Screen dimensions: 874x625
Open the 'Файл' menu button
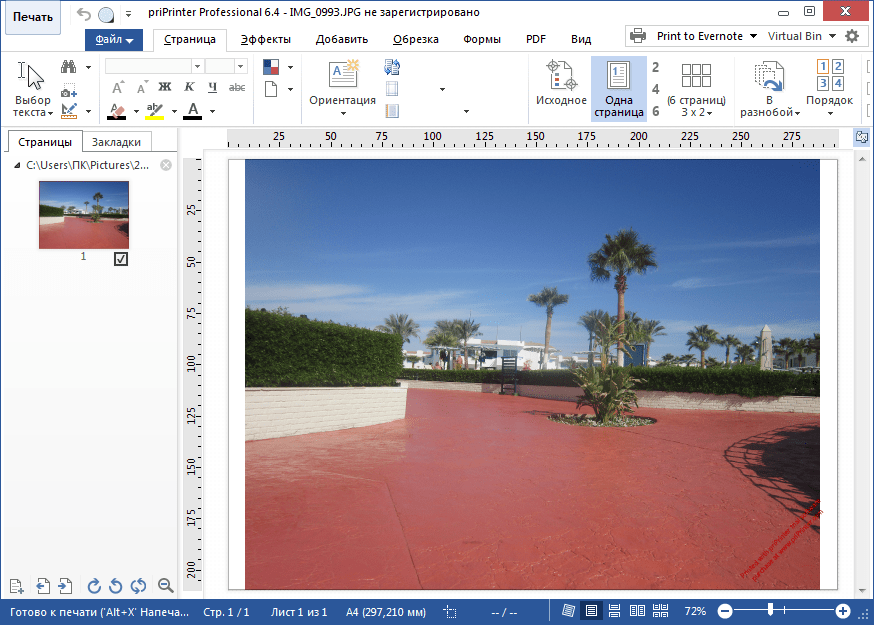pyautogui.click(x=114, y=40)
